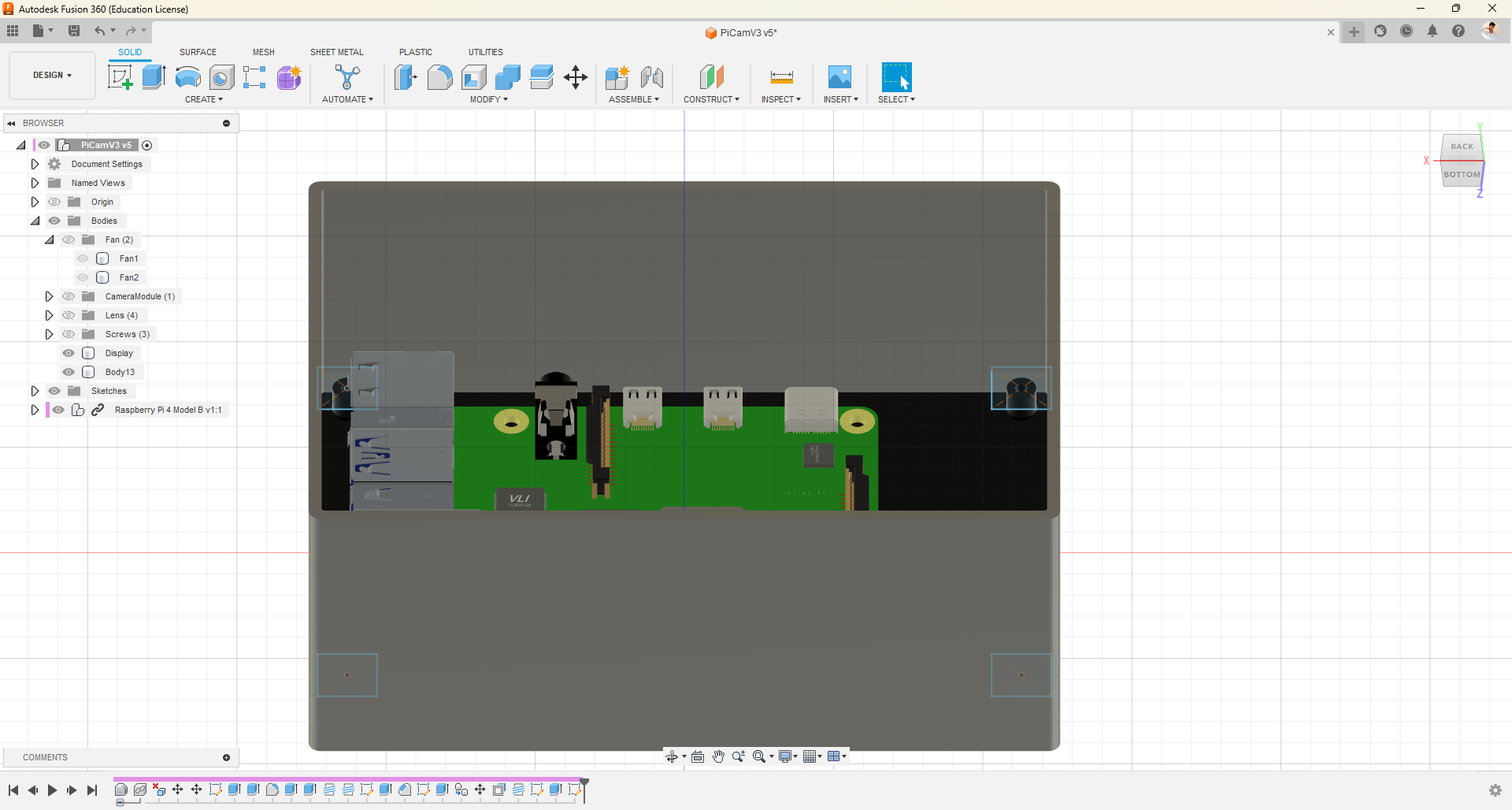Select the Create Sketch tool
The height and width of the screenshot is (810, 1512).
[x=120, y=77]
